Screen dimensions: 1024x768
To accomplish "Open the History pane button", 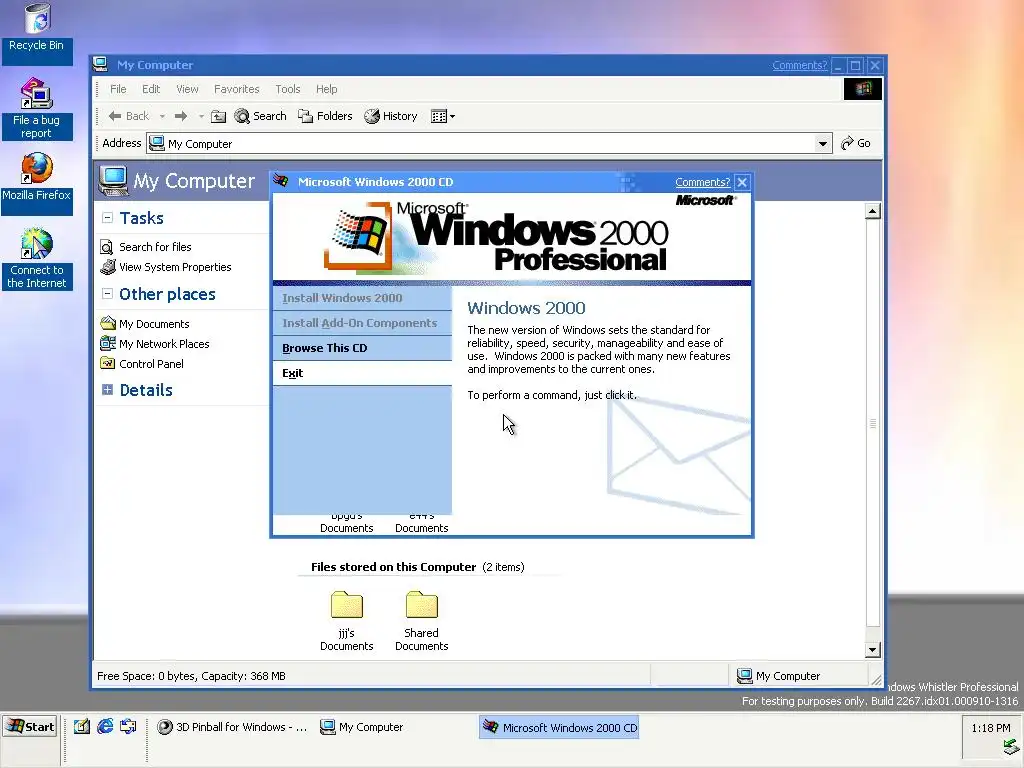I will (391, 116).
